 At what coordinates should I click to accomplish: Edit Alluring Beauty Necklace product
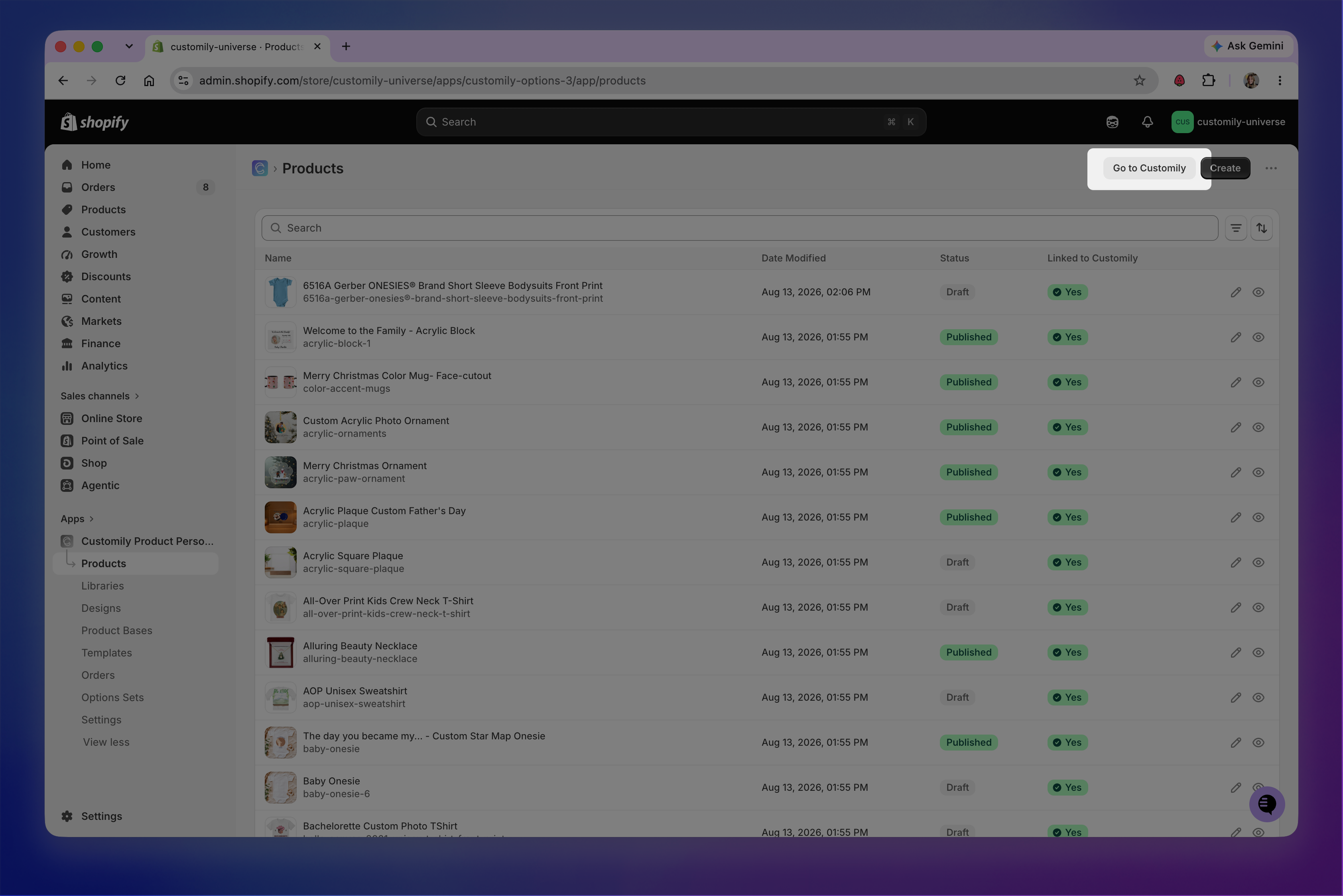click(x=1235, y=652)
